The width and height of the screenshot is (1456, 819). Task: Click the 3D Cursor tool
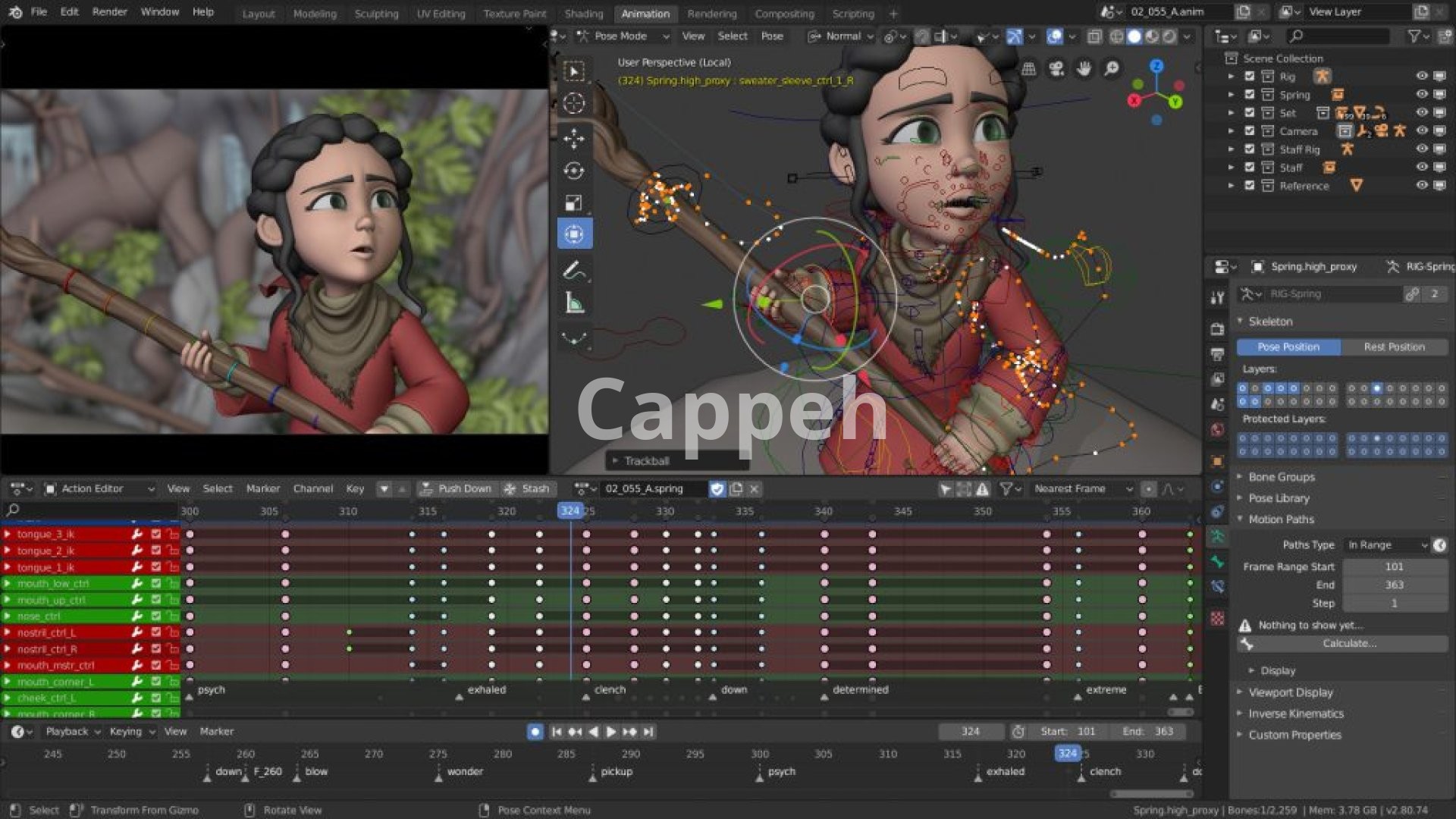574,103
